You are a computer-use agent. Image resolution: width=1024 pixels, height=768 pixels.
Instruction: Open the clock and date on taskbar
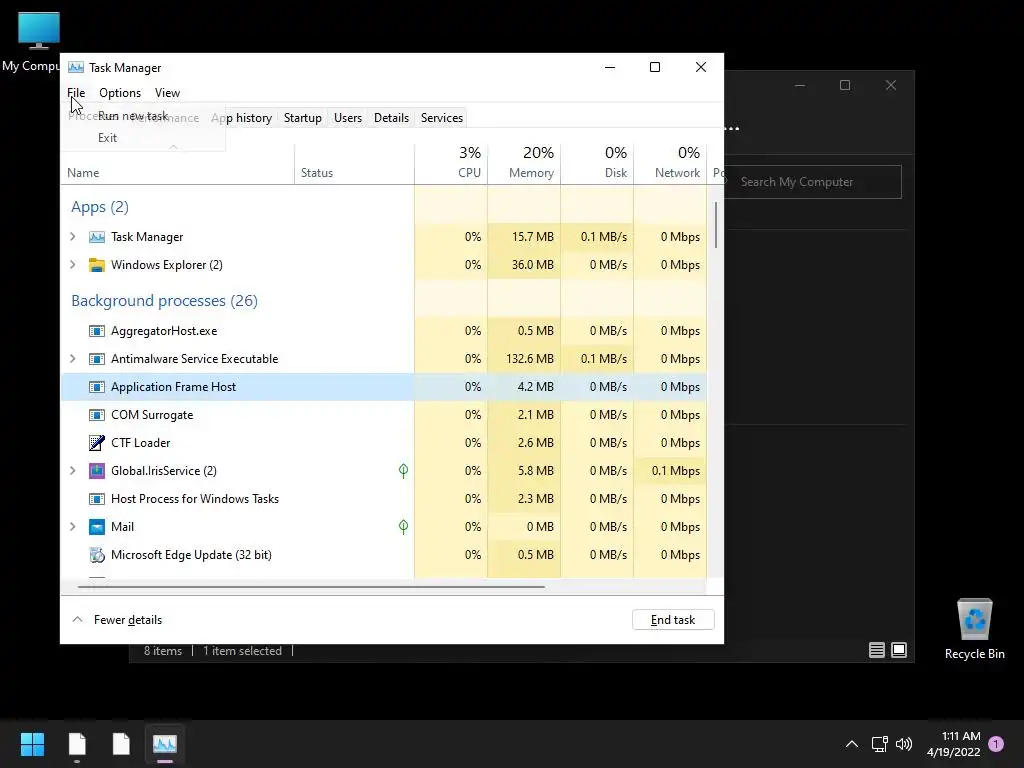pyautogui.click(x=953, y=744)
